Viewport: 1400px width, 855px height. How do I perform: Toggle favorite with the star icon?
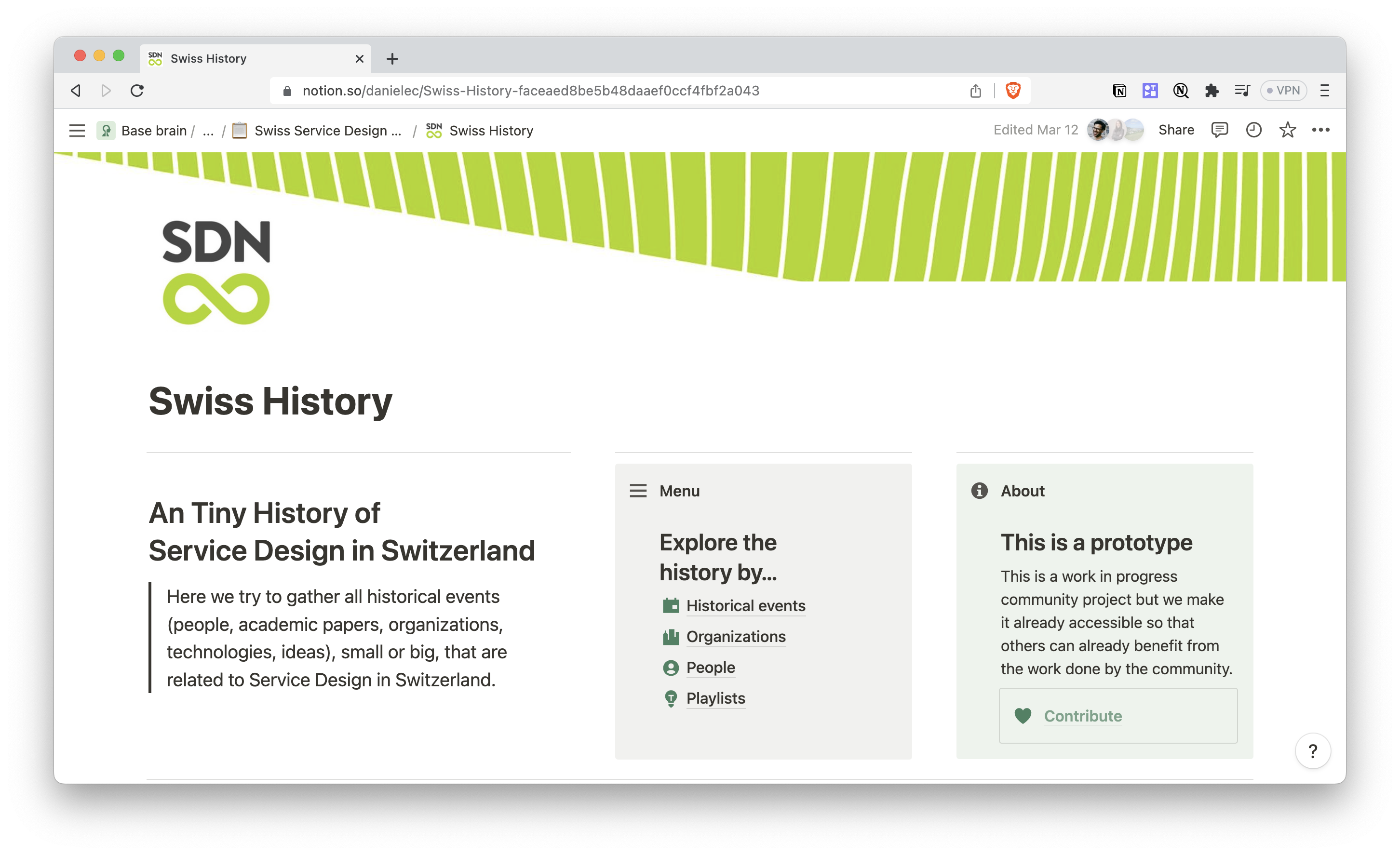1288,130
